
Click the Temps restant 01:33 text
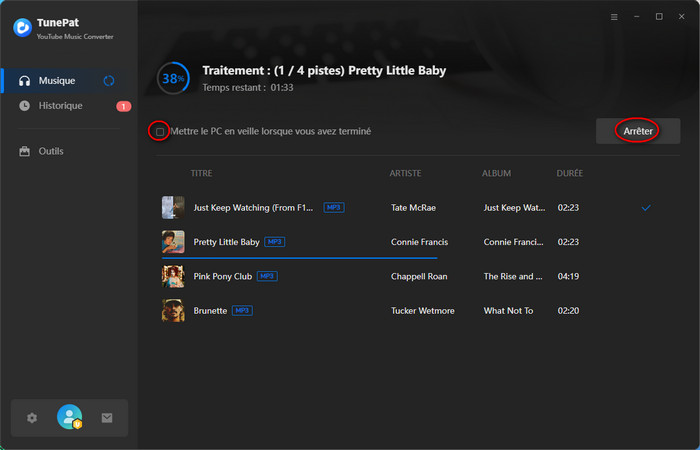[248, 88]
